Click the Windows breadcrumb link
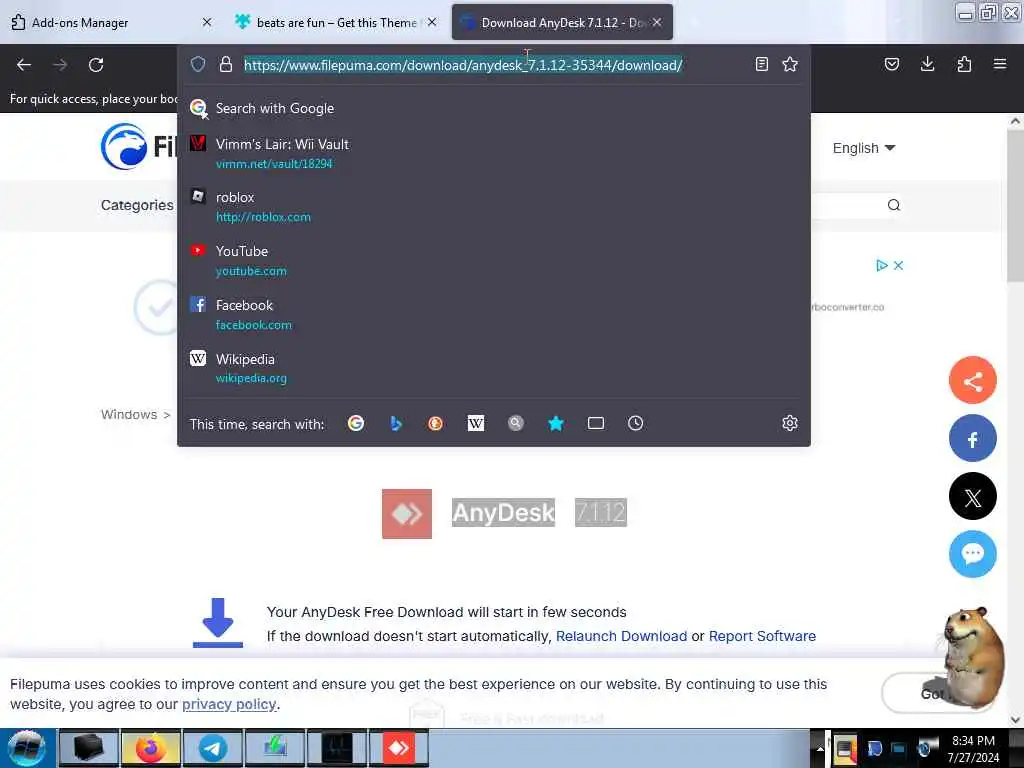 [x=129, y=415]
